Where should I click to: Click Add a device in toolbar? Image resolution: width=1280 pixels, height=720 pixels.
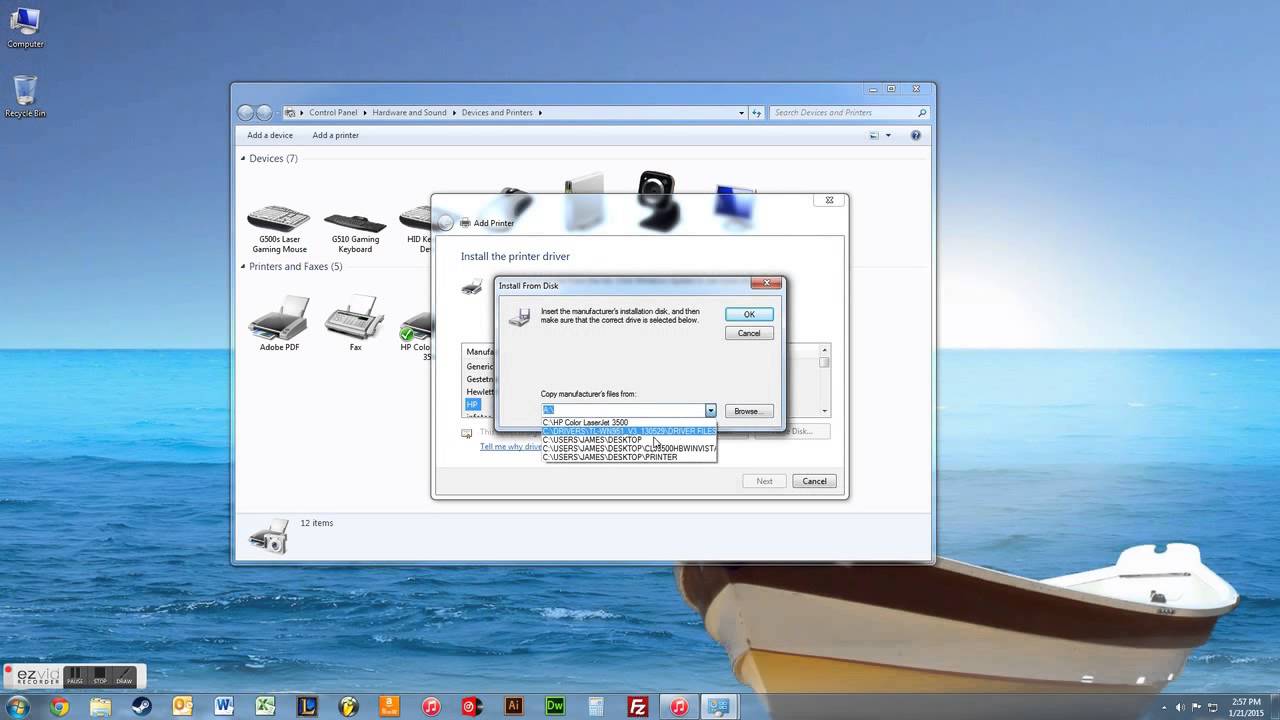270,135
